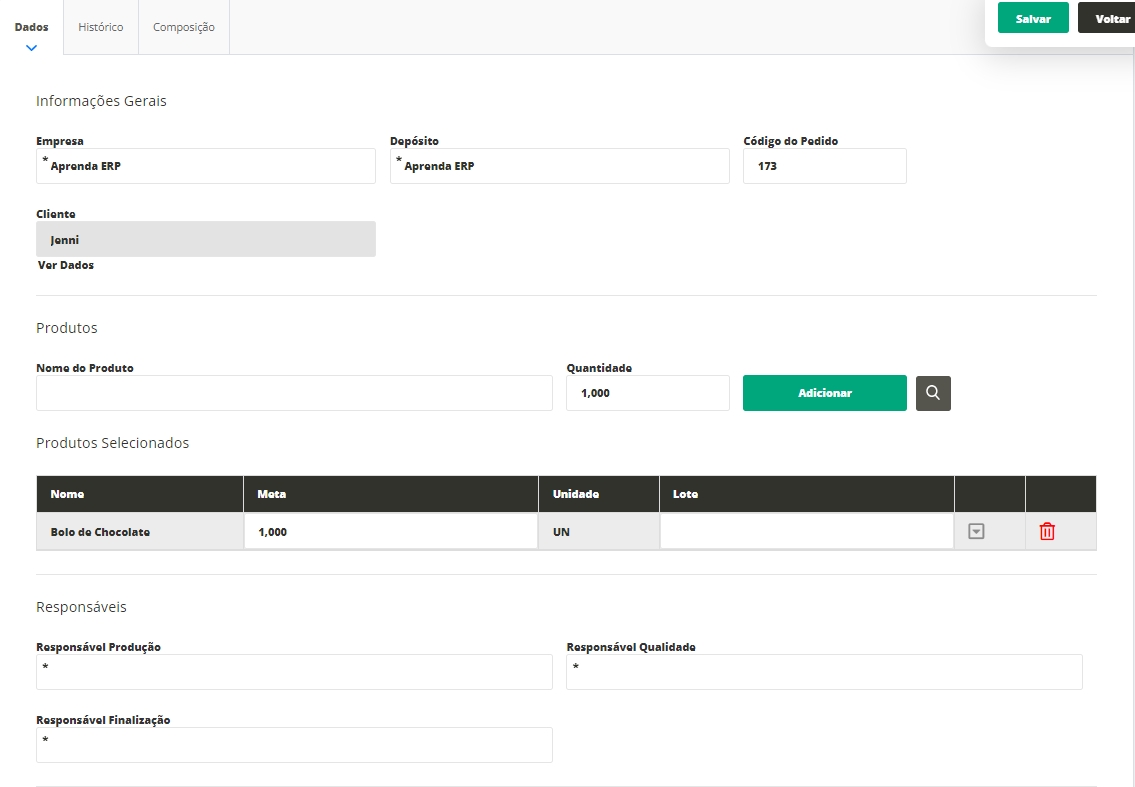Edit the Meta value for Bolo de Chocolate

coord(390,532)
